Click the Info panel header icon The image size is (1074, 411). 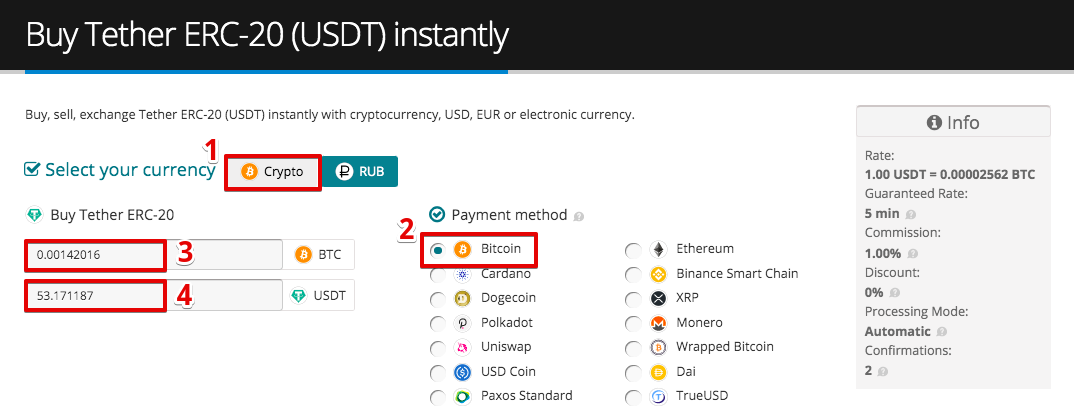(x=934, y=123)
